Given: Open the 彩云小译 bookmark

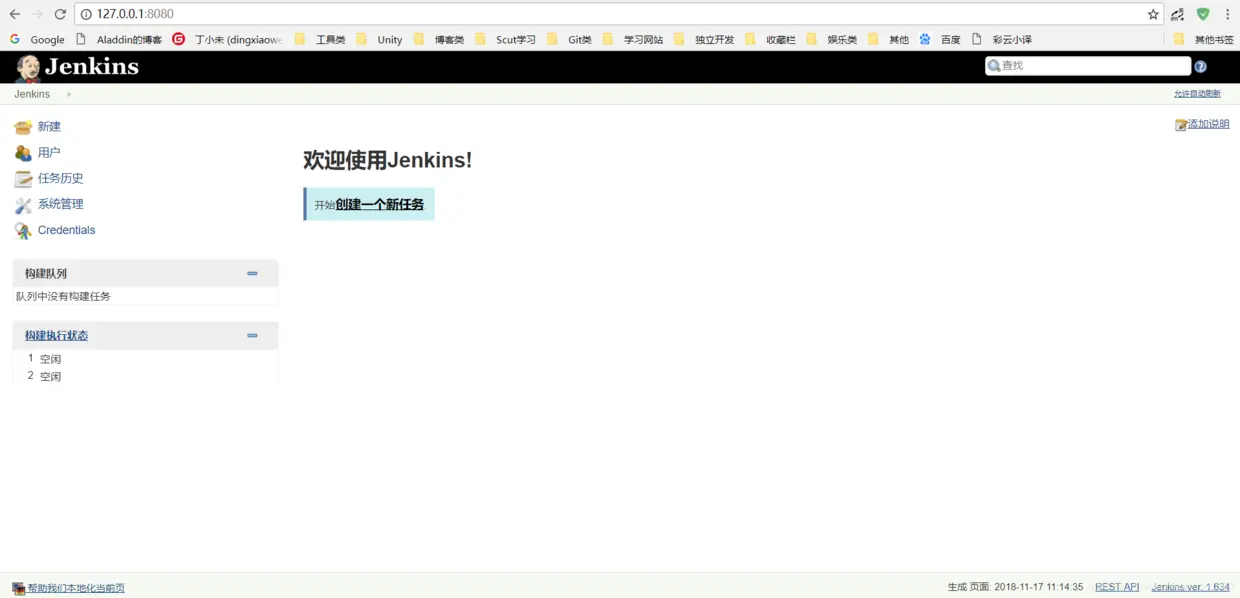Looking at the screenshot, I should (1002, 40).
